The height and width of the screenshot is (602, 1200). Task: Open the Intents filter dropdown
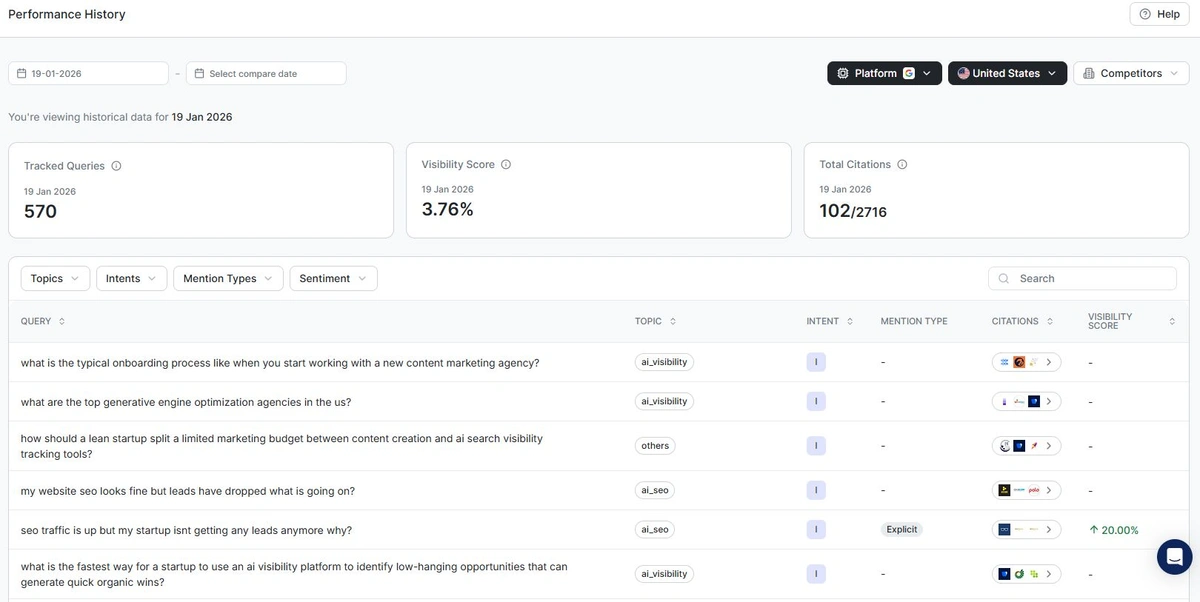(131, 278)
